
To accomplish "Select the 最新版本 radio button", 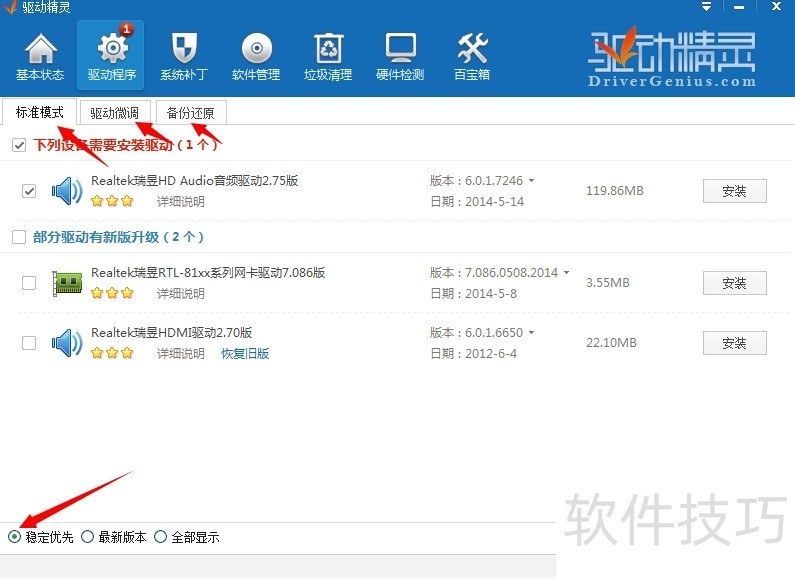I will tap(87, 536).
